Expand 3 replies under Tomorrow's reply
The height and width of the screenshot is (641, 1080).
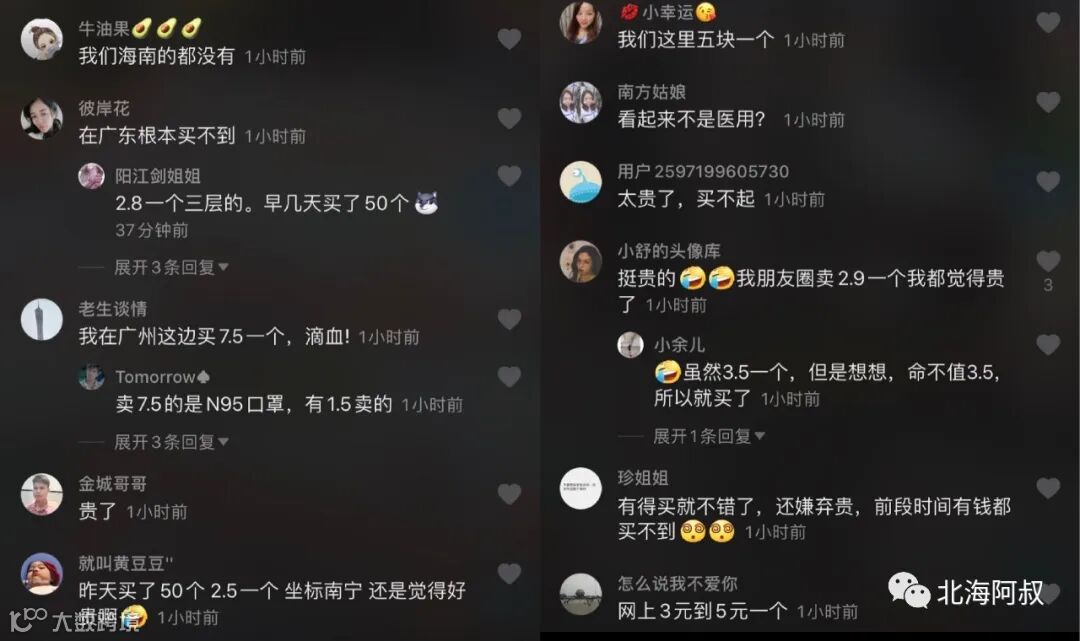(171, 442)
